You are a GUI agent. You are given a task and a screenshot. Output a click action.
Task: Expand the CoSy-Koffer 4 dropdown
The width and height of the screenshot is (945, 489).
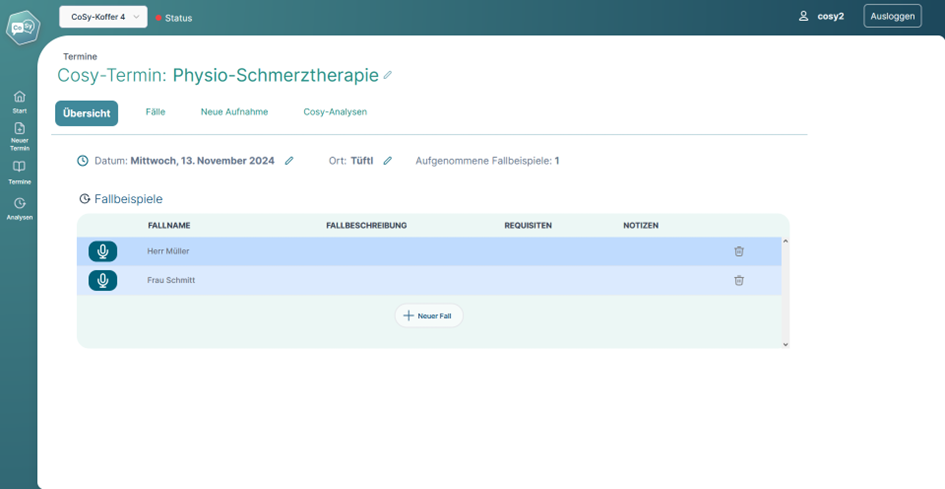click(x=103, y=17)
